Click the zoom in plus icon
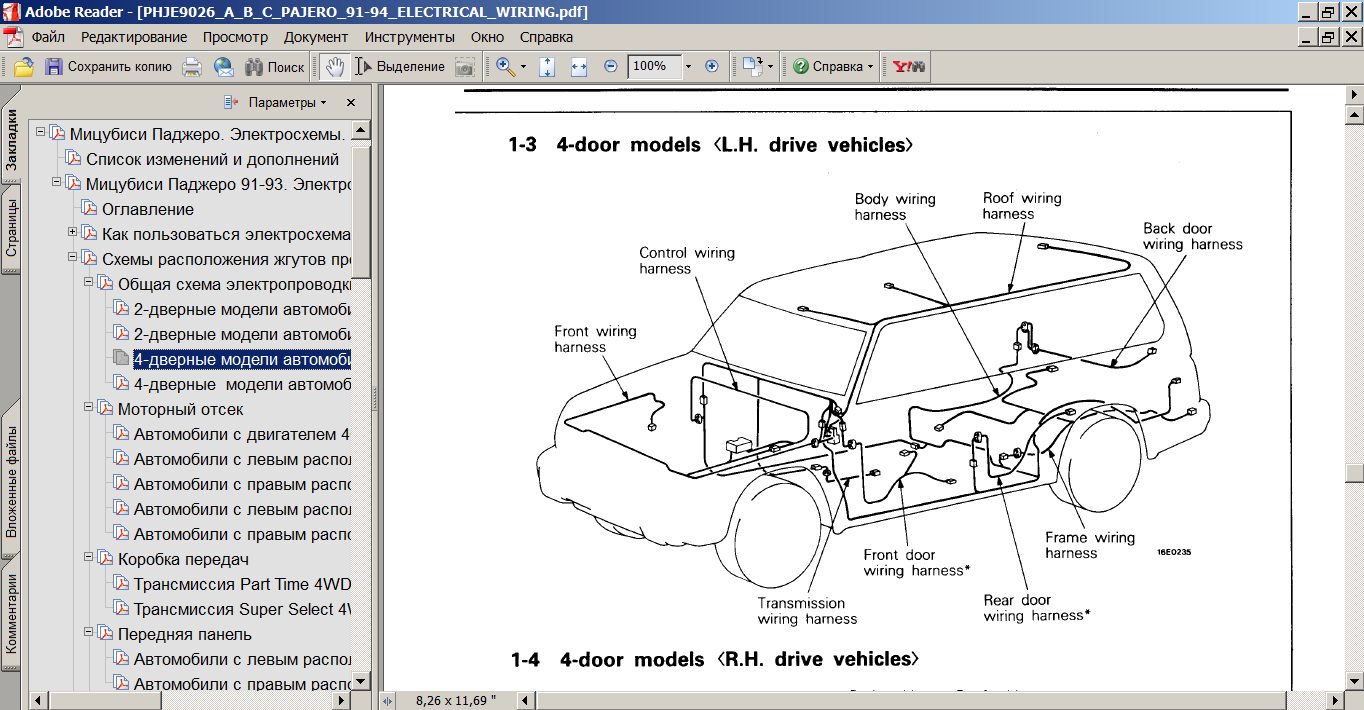1364x710 pixels. pyautogui.click(x=712, y=67)
